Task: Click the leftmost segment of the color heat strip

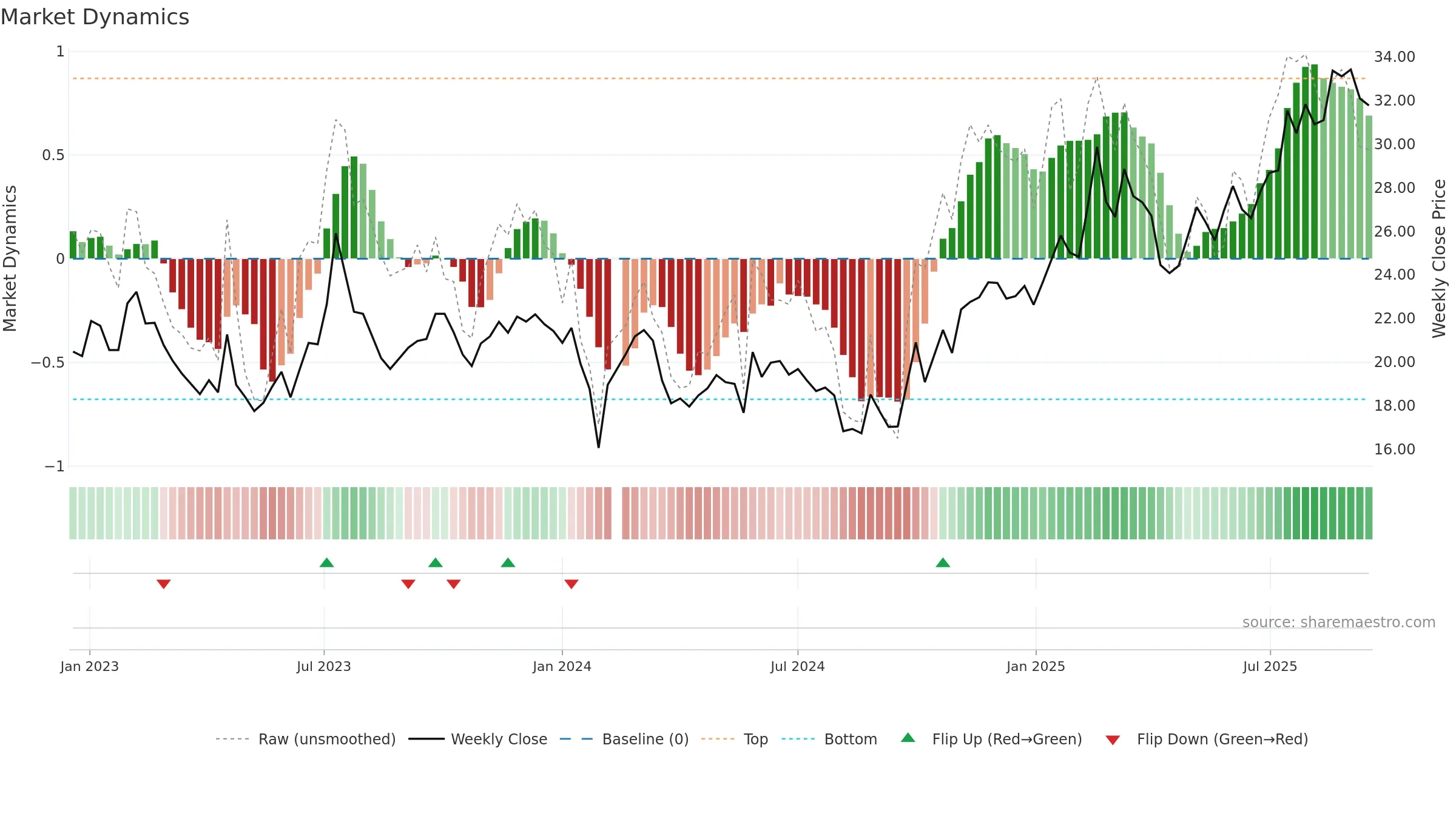Action: point(73,513)
